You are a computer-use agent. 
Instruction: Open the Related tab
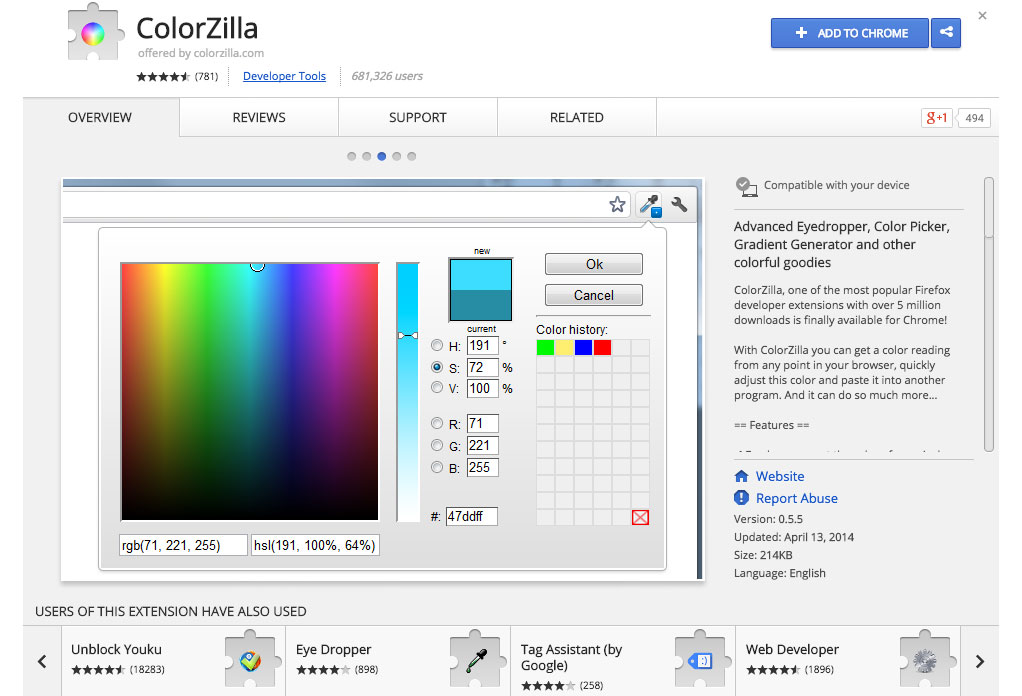click(576, 117)
